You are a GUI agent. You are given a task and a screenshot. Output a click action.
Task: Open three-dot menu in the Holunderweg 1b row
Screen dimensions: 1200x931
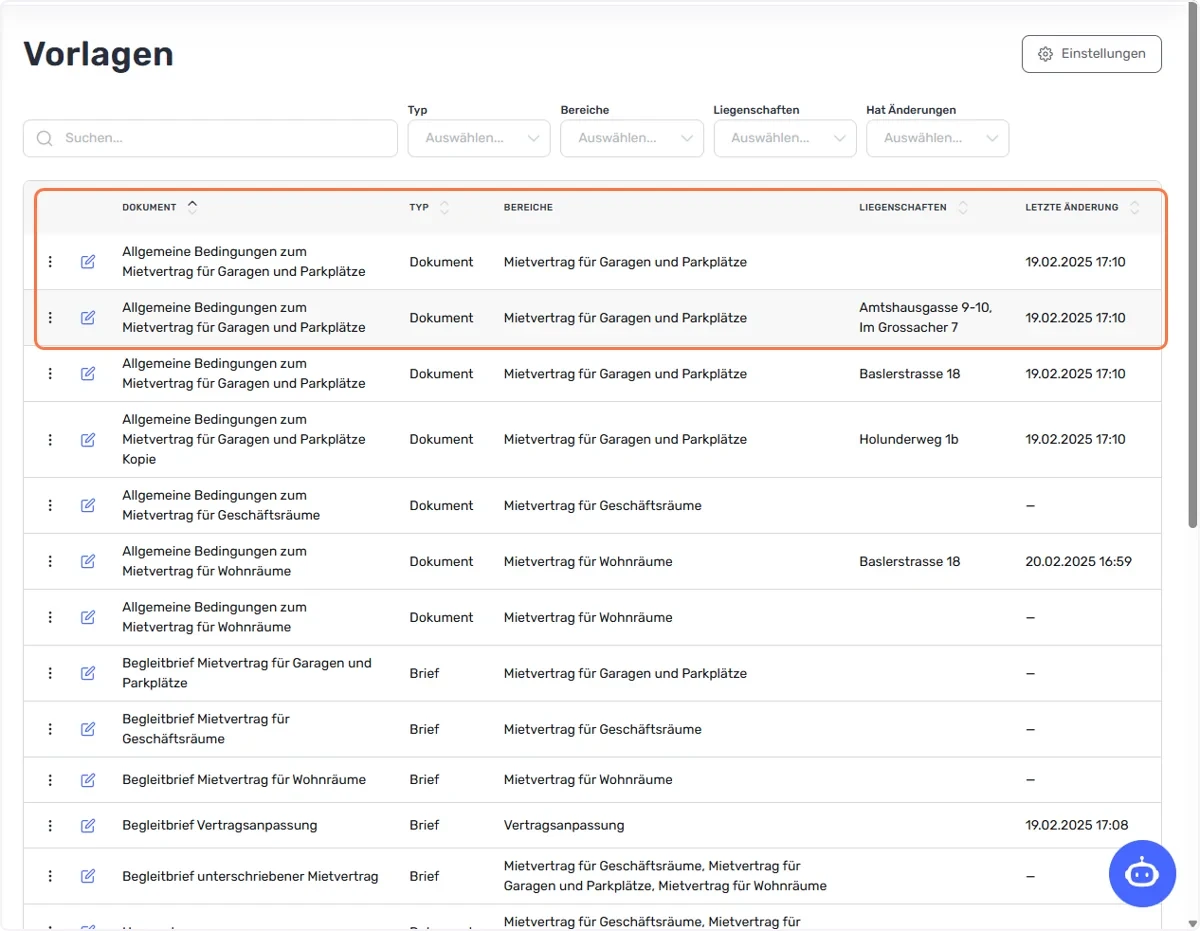(x=50, y=440)
